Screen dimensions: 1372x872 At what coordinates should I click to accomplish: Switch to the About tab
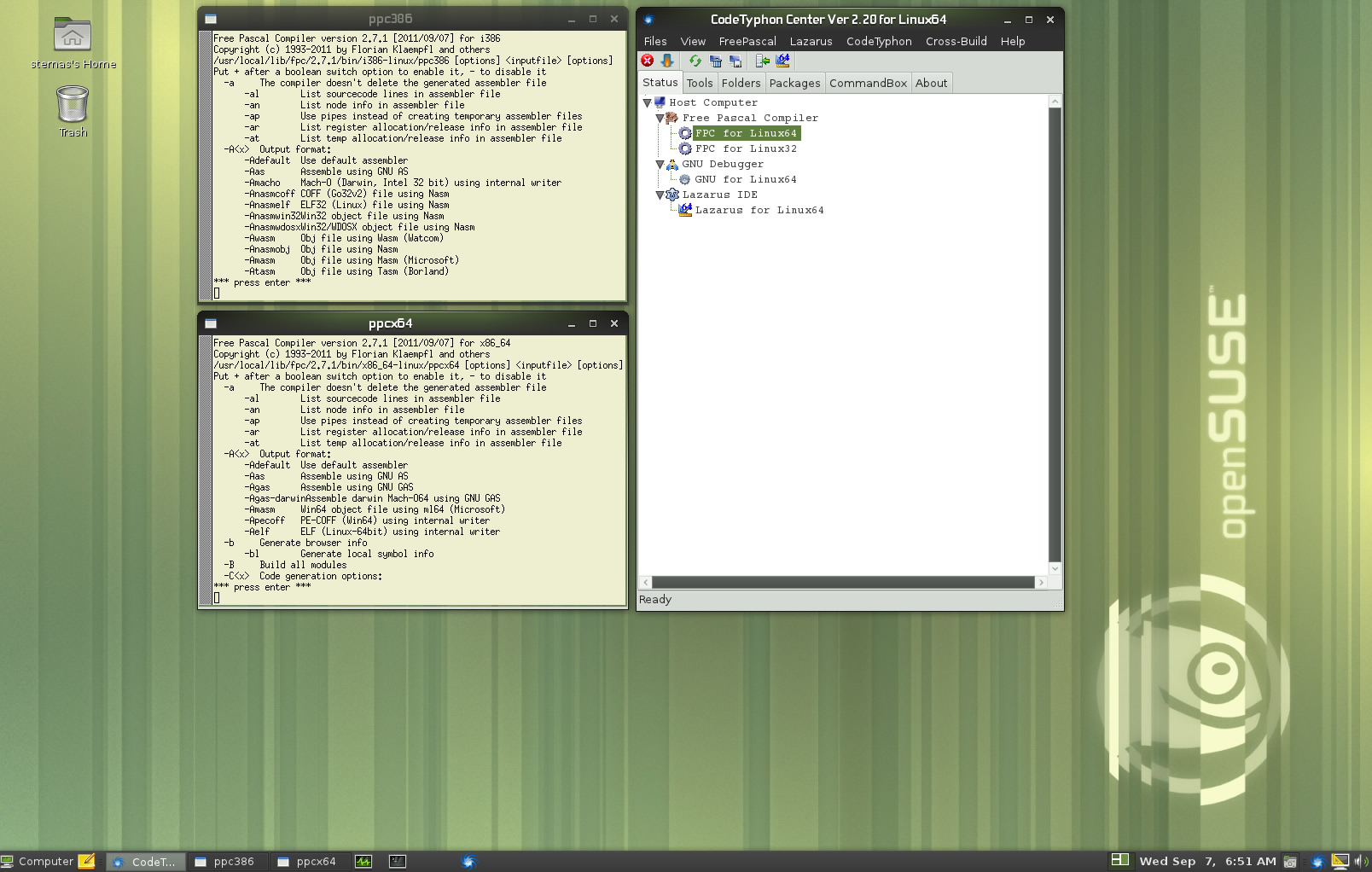coord(931,83)
